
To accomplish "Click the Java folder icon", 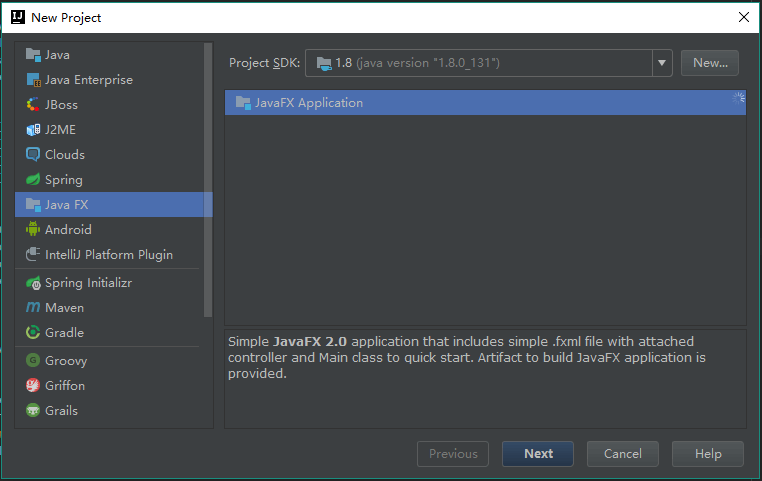I will (x=33, y=55).
